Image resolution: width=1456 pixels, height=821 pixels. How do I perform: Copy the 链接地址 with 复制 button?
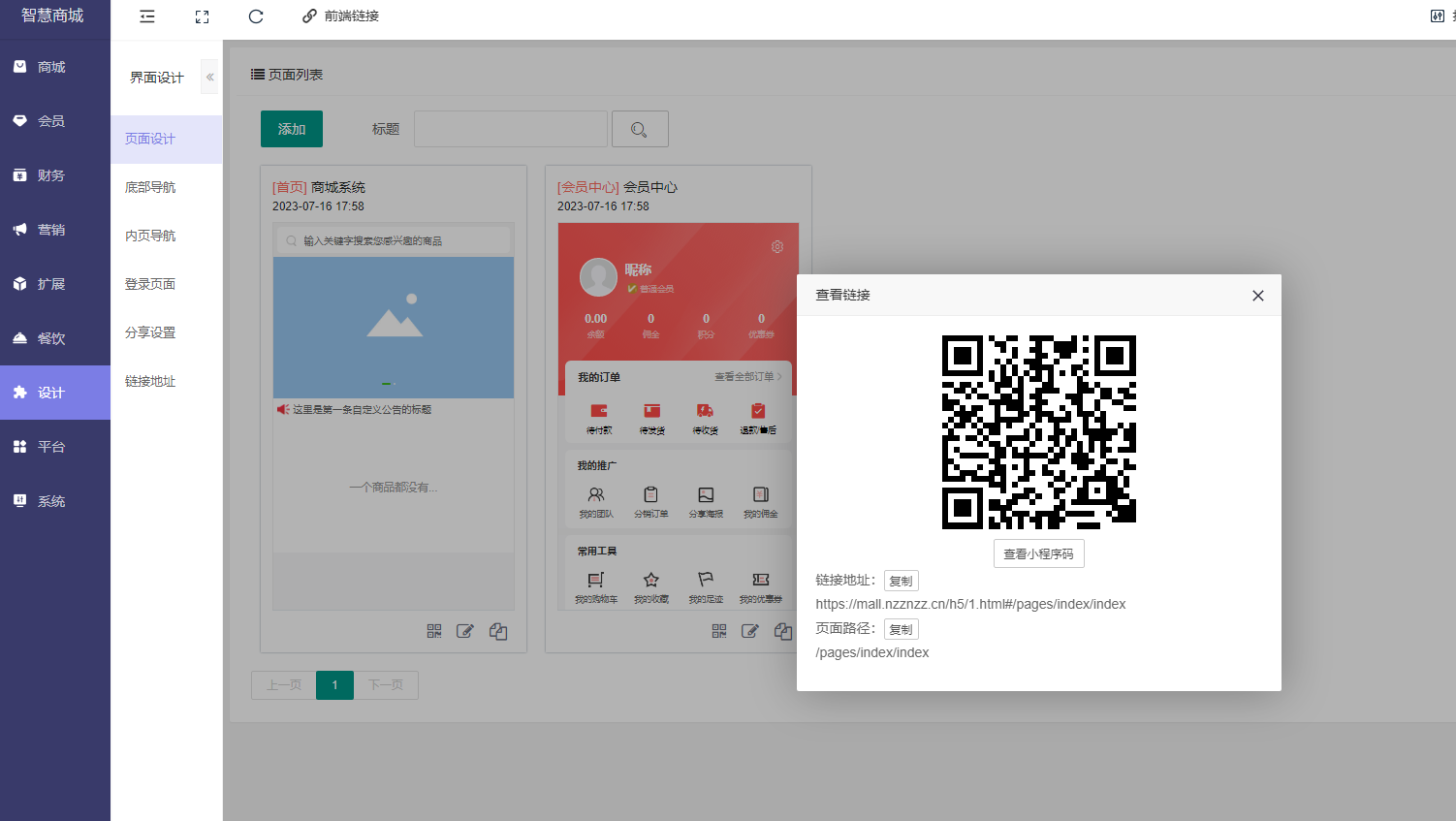tap(902, 581)
